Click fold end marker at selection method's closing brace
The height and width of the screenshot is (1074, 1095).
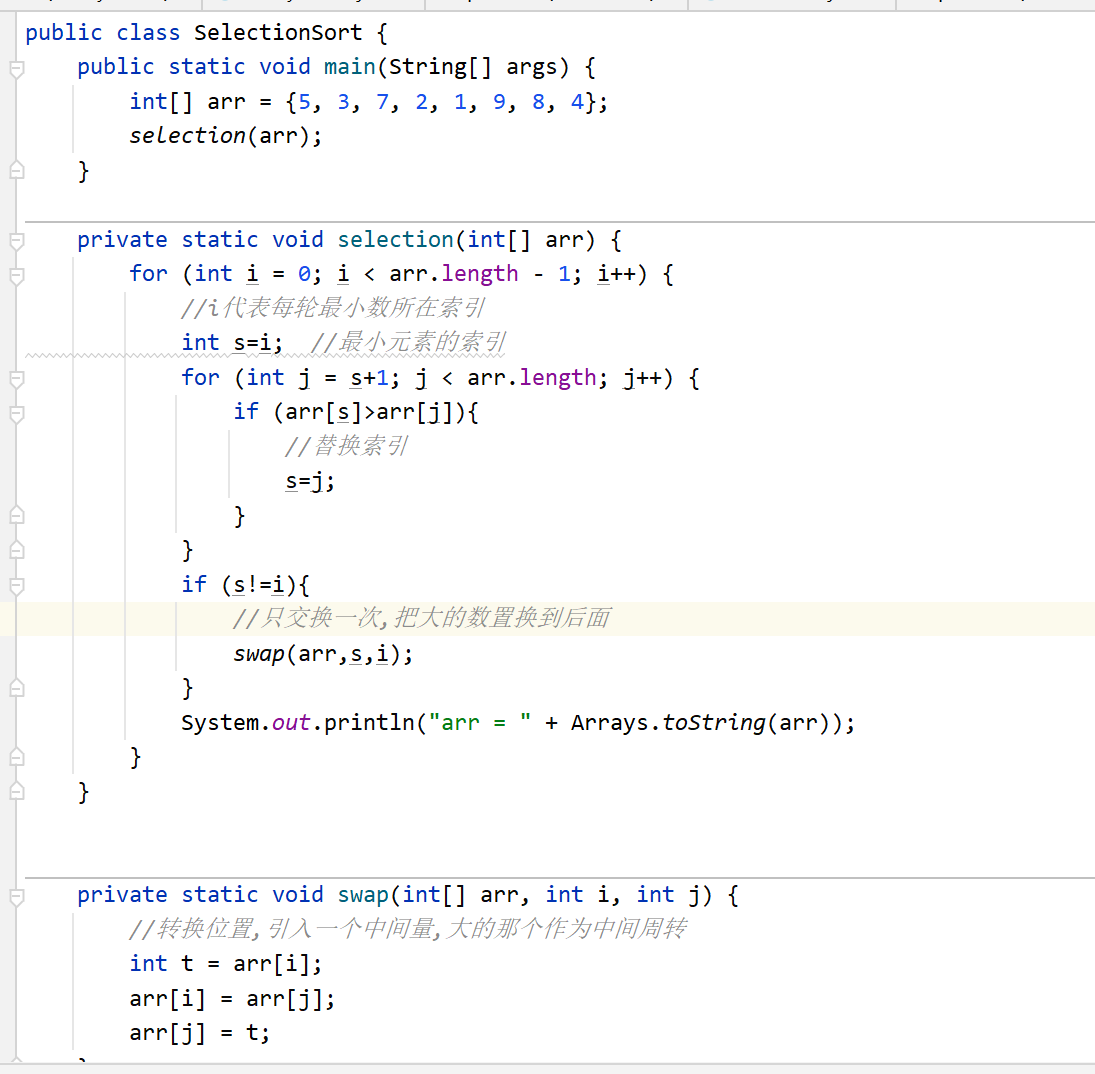coord(17,791)
